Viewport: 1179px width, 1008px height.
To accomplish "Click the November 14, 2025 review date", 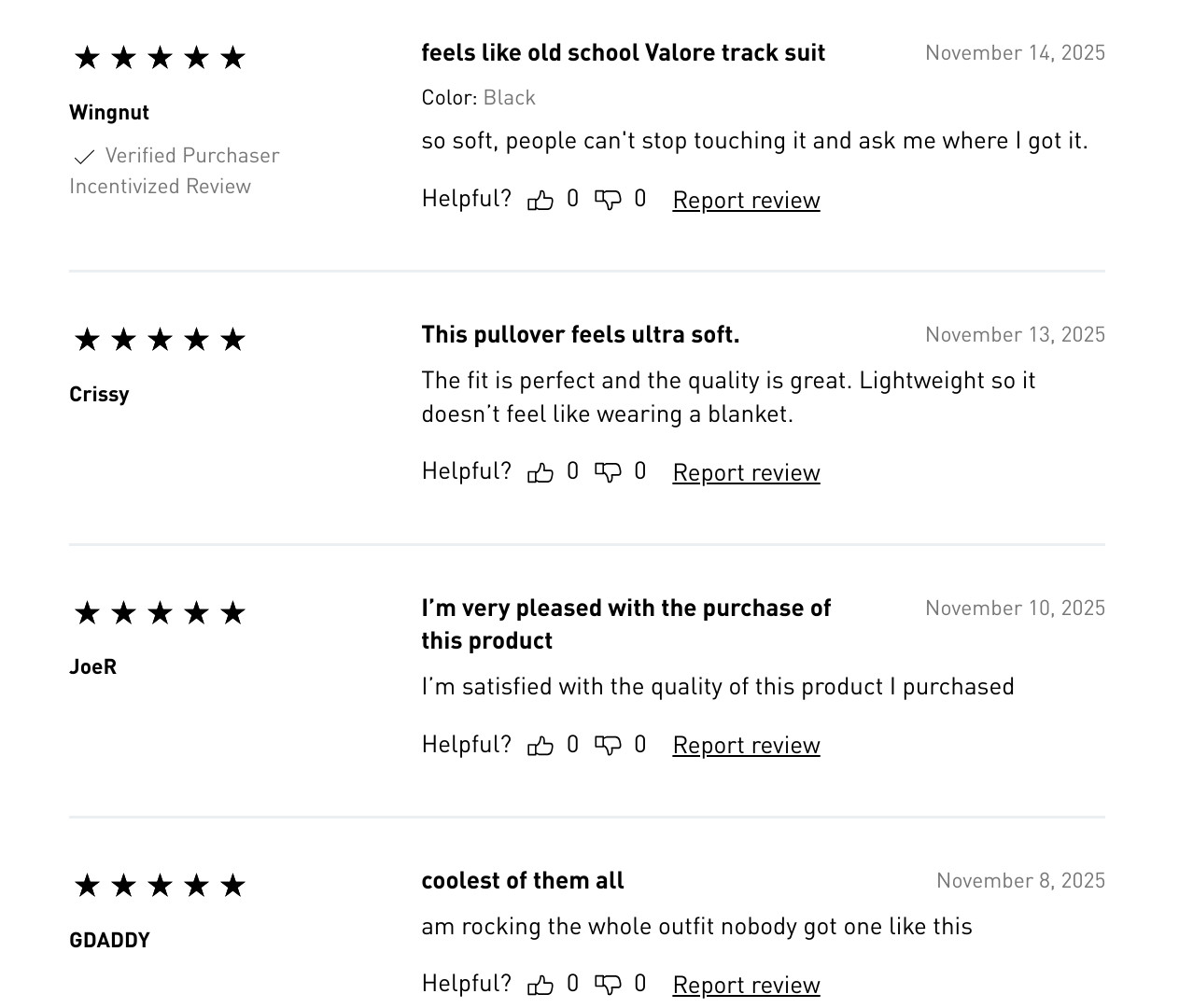I will tap(1015, 53).
